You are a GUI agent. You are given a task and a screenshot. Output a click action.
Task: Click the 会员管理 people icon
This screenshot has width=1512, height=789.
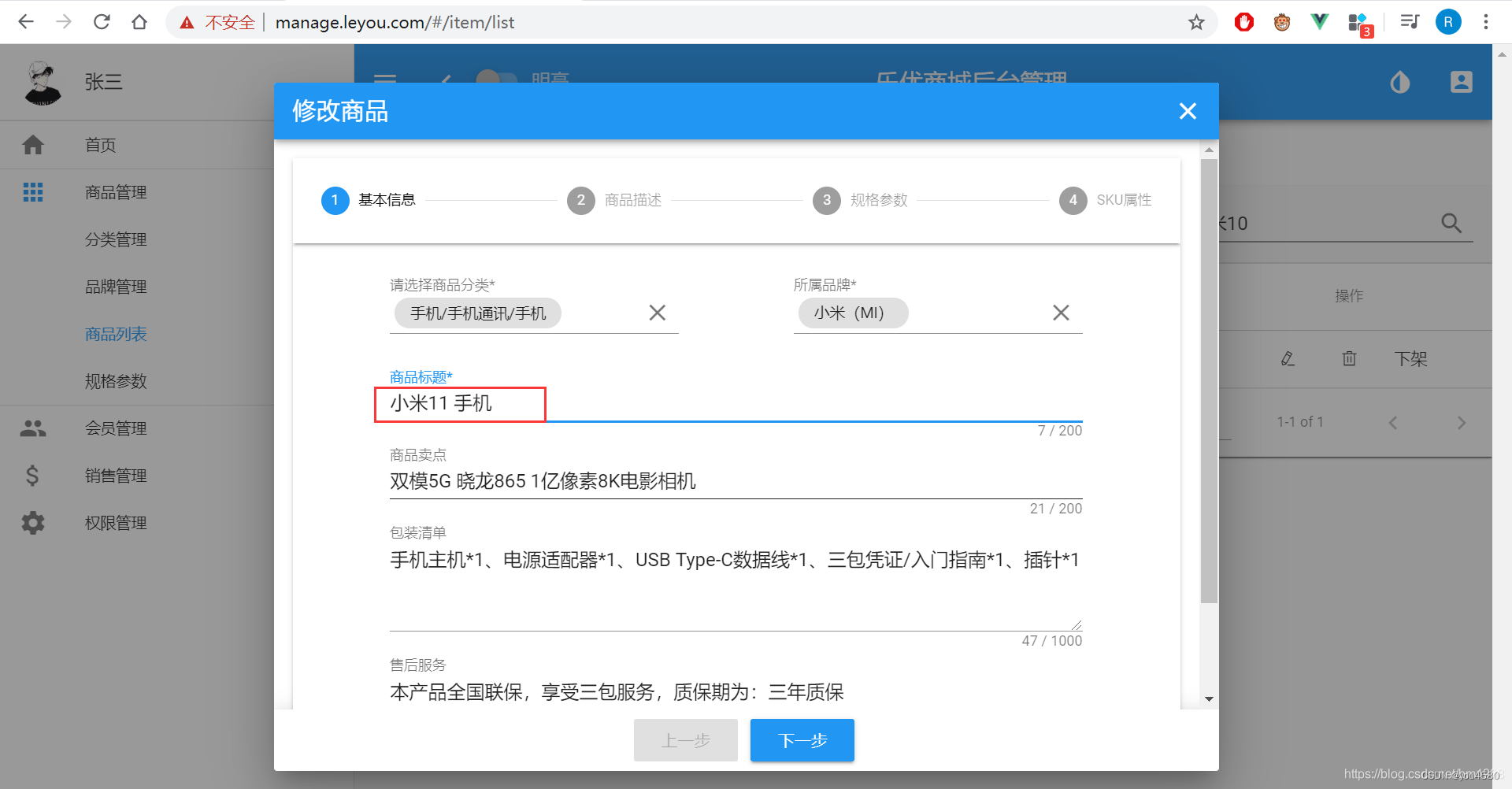click(33, 428)
